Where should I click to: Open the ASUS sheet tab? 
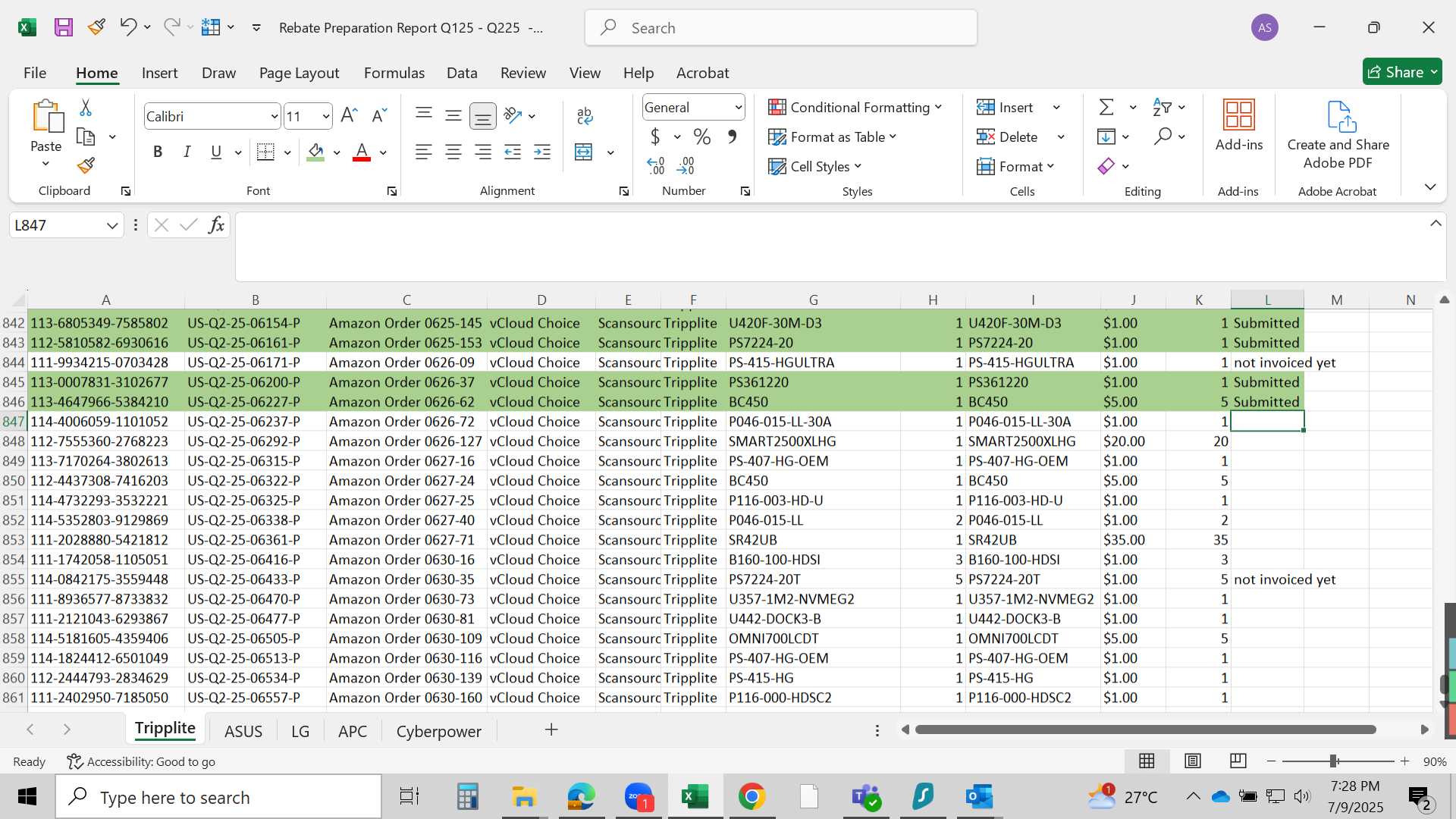coord(243,731)
